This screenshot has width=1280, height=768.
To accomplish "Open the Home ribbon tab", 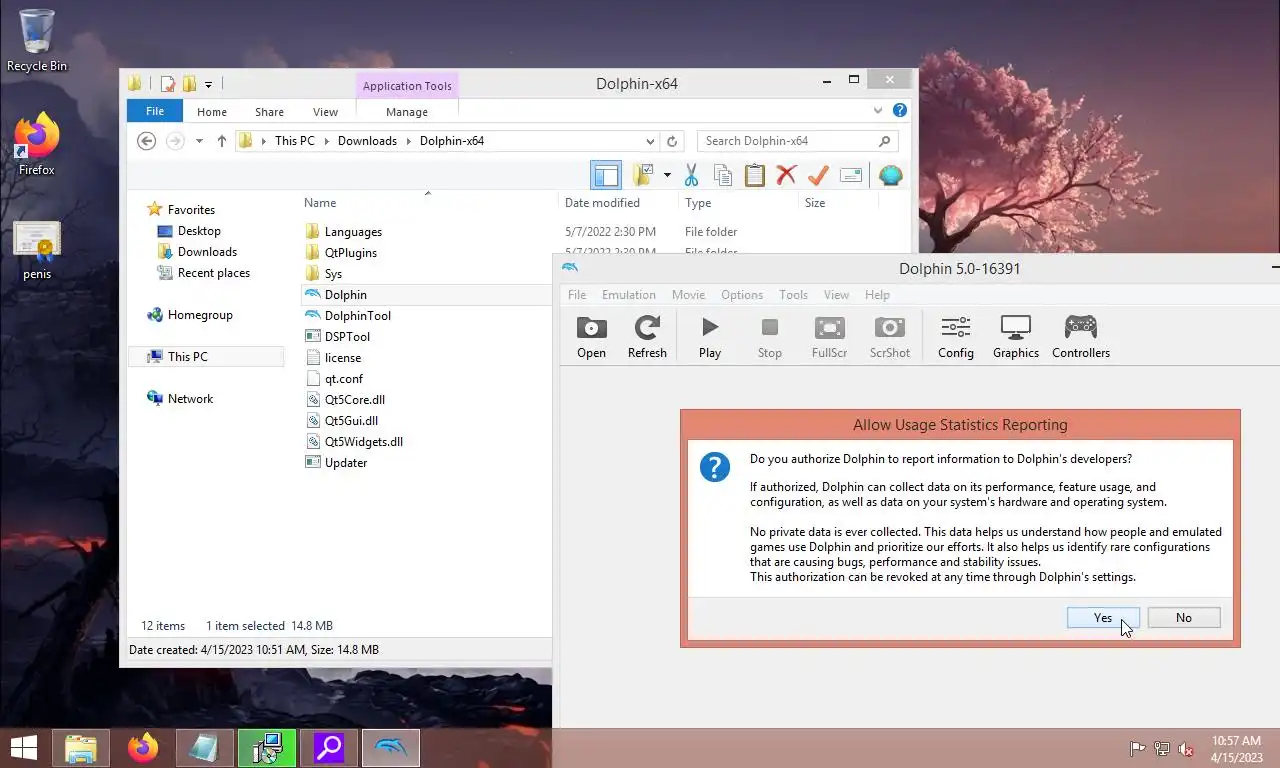I will [x=212, y=112].
